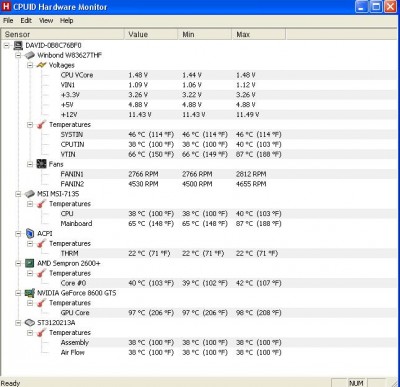Click the ACPI device icon

tap(30, 233)
